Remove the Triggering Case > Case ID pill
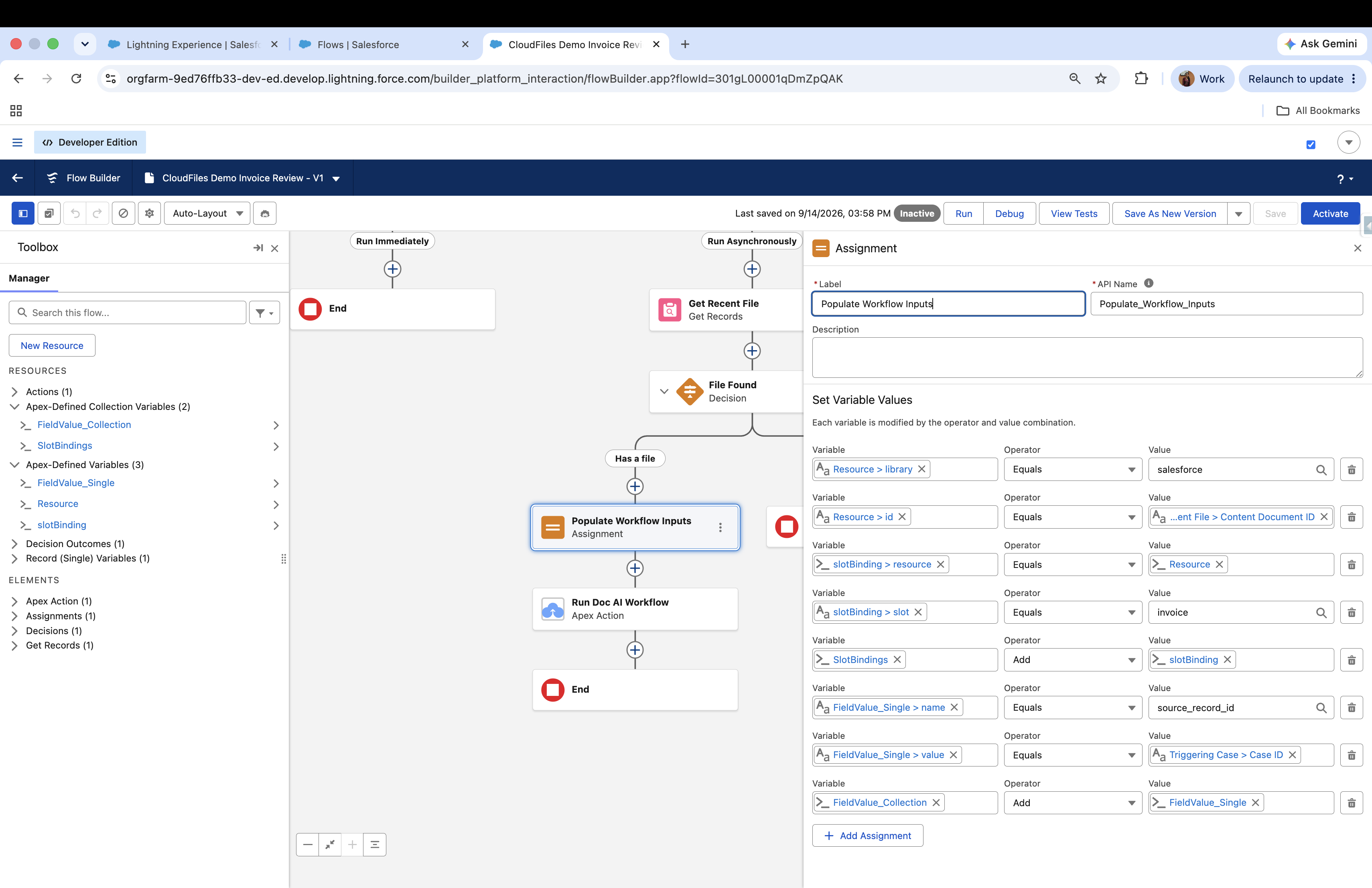1372x888 pixels. (1292, 755)
